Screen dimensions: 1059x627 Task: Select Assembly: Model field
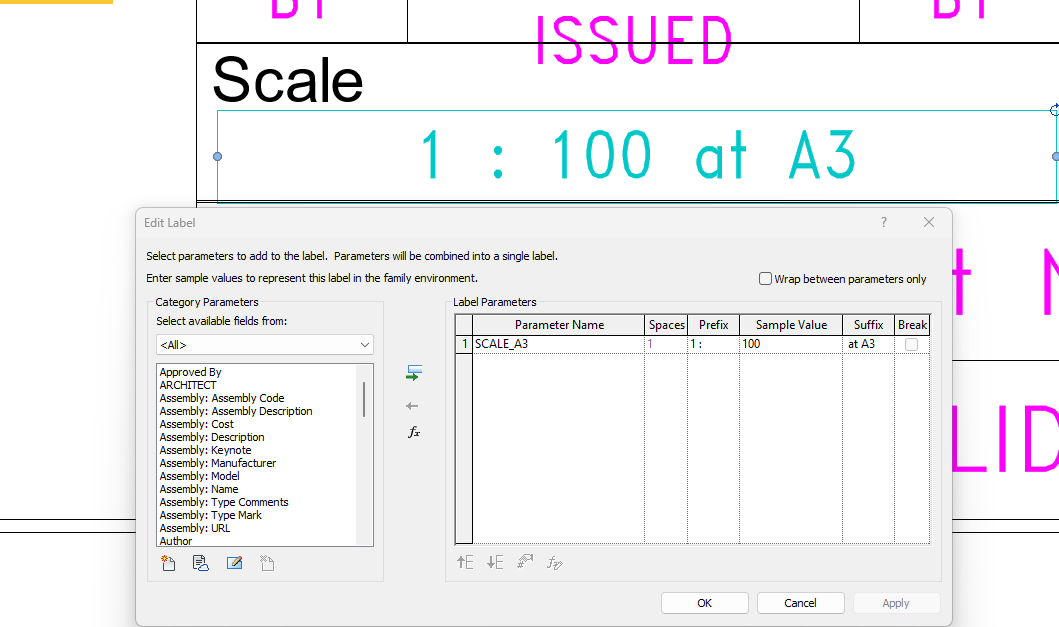tap(199, 476)
